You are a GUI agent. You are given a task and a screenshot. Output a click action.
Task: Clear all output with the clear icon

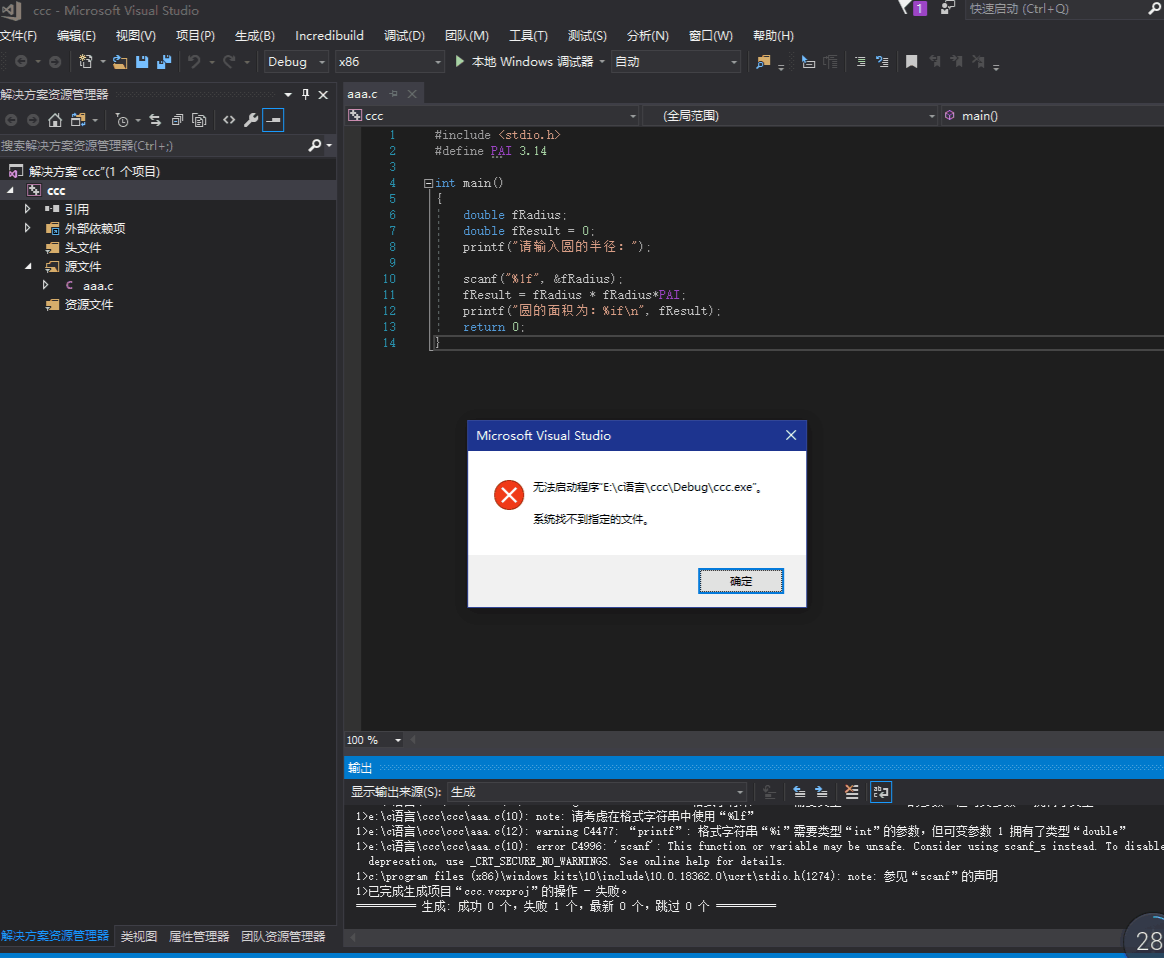851,792
